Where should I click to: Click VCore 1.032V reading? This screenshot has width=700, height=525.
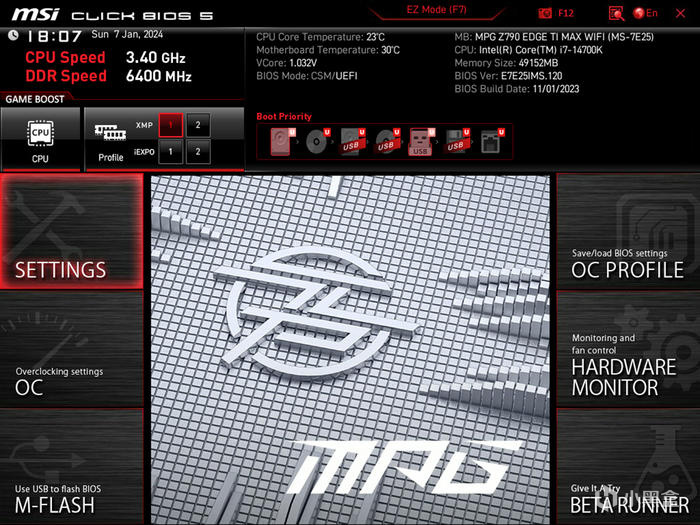click(287, 63)
